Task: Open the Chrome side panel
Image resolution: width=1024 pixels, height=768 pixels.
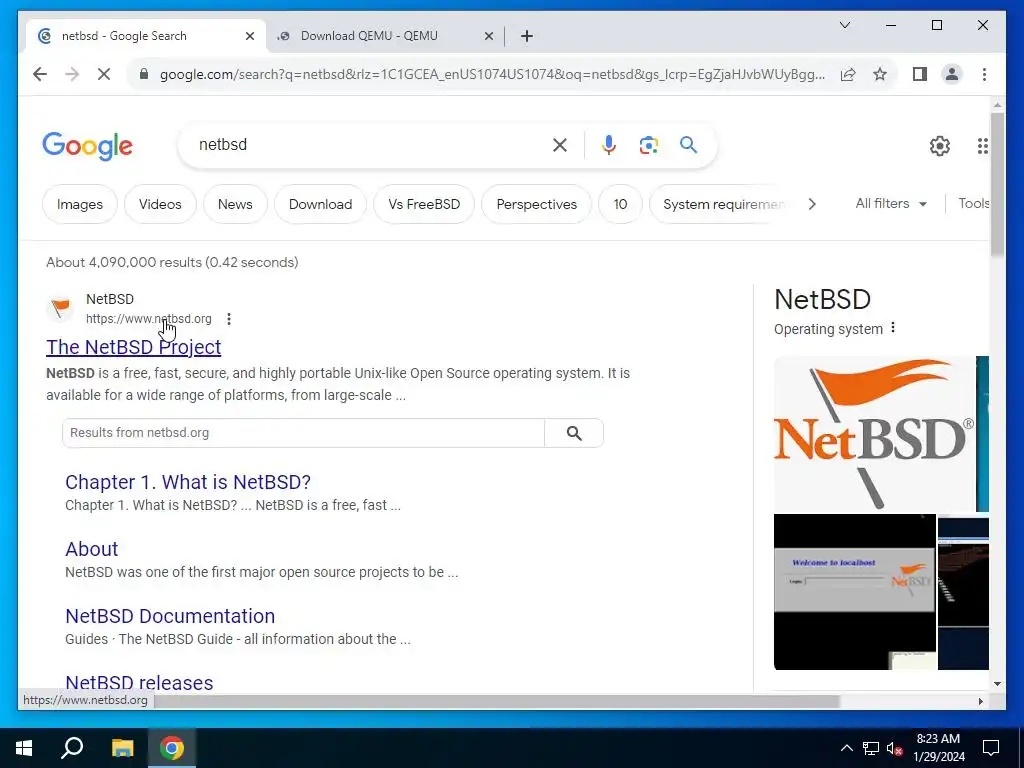Action: tap(920, 74)
